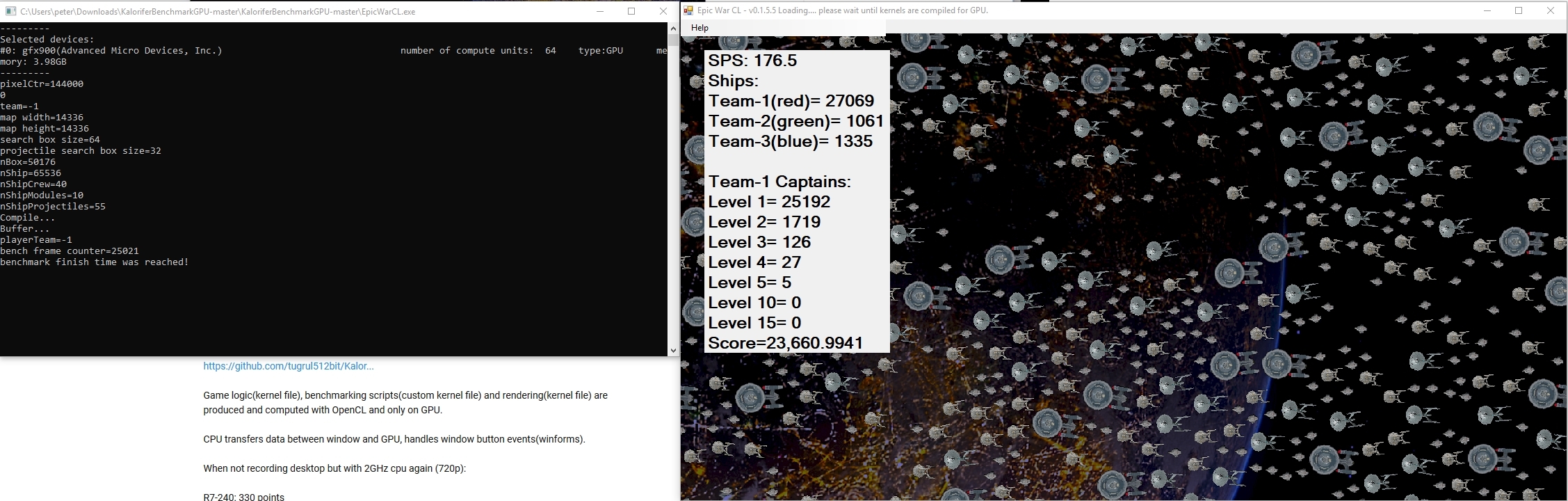Click the console window's title bar icon
The height and width of the screenshot is (501, 1568).
pos(10,11)
